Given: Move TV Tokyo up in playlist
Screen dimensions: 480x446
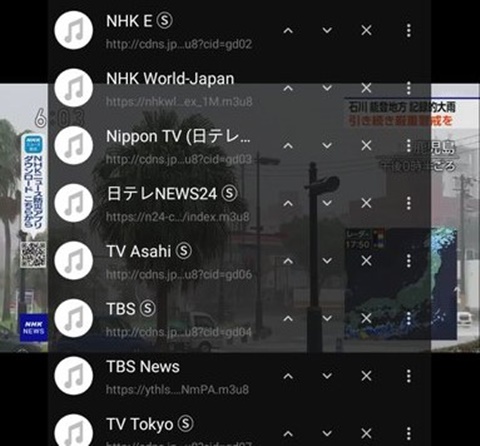Looking at the screenshot, I should point(288,434).
